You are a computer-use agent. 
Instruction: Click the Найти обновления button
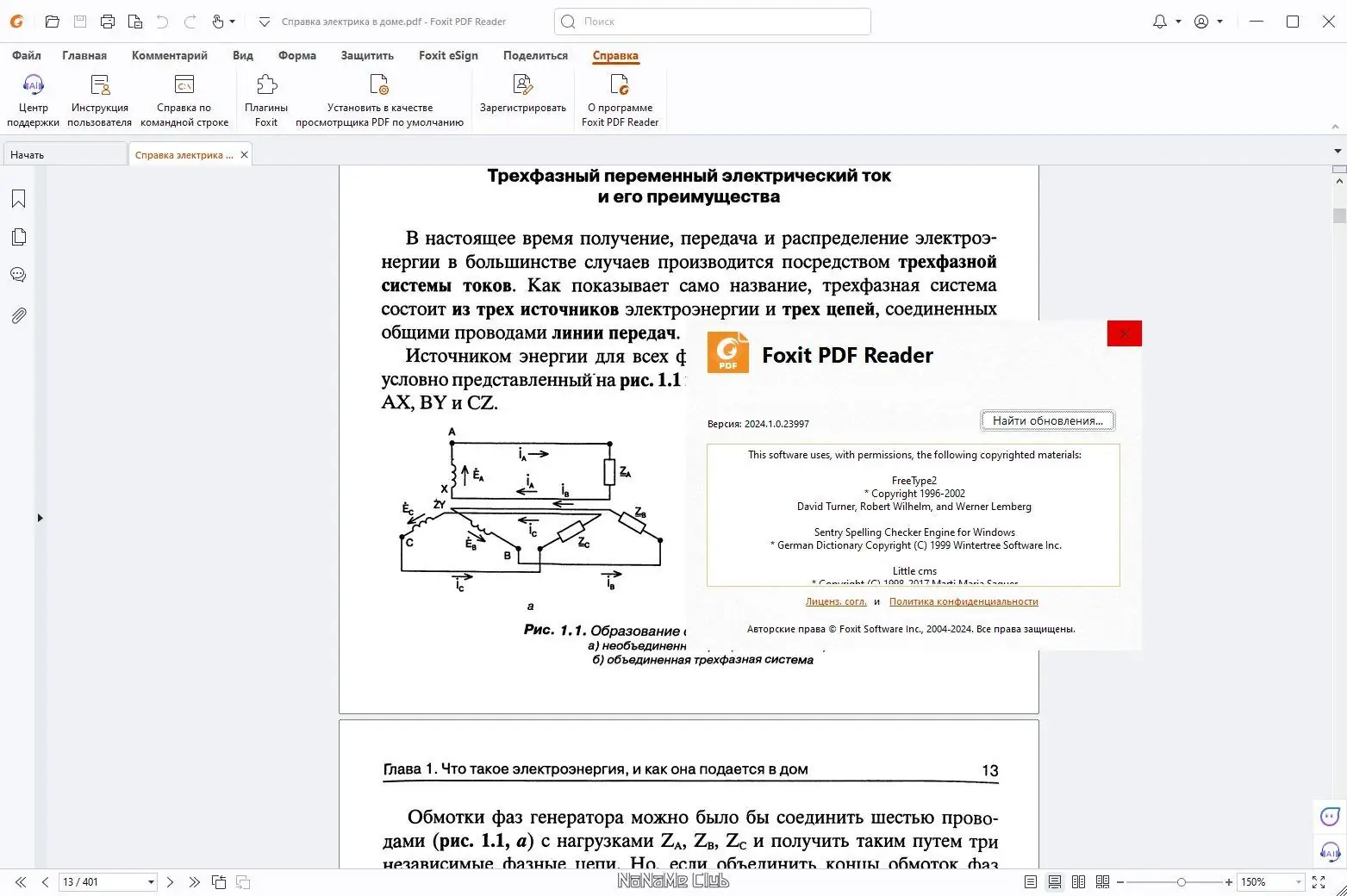click(x=1046, y=420)
